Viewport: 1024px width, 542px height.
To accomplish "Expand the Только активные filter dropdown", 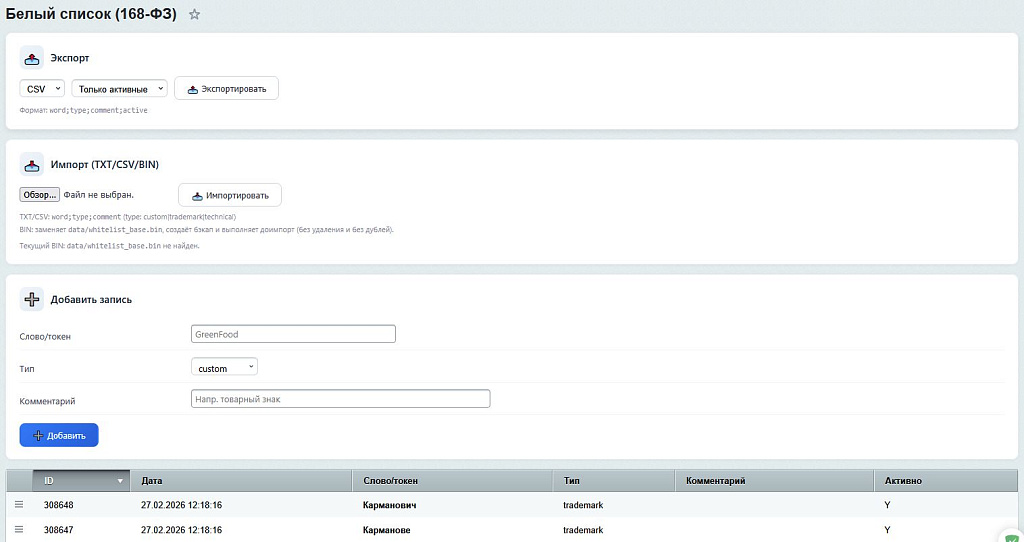I will point(119,89).
